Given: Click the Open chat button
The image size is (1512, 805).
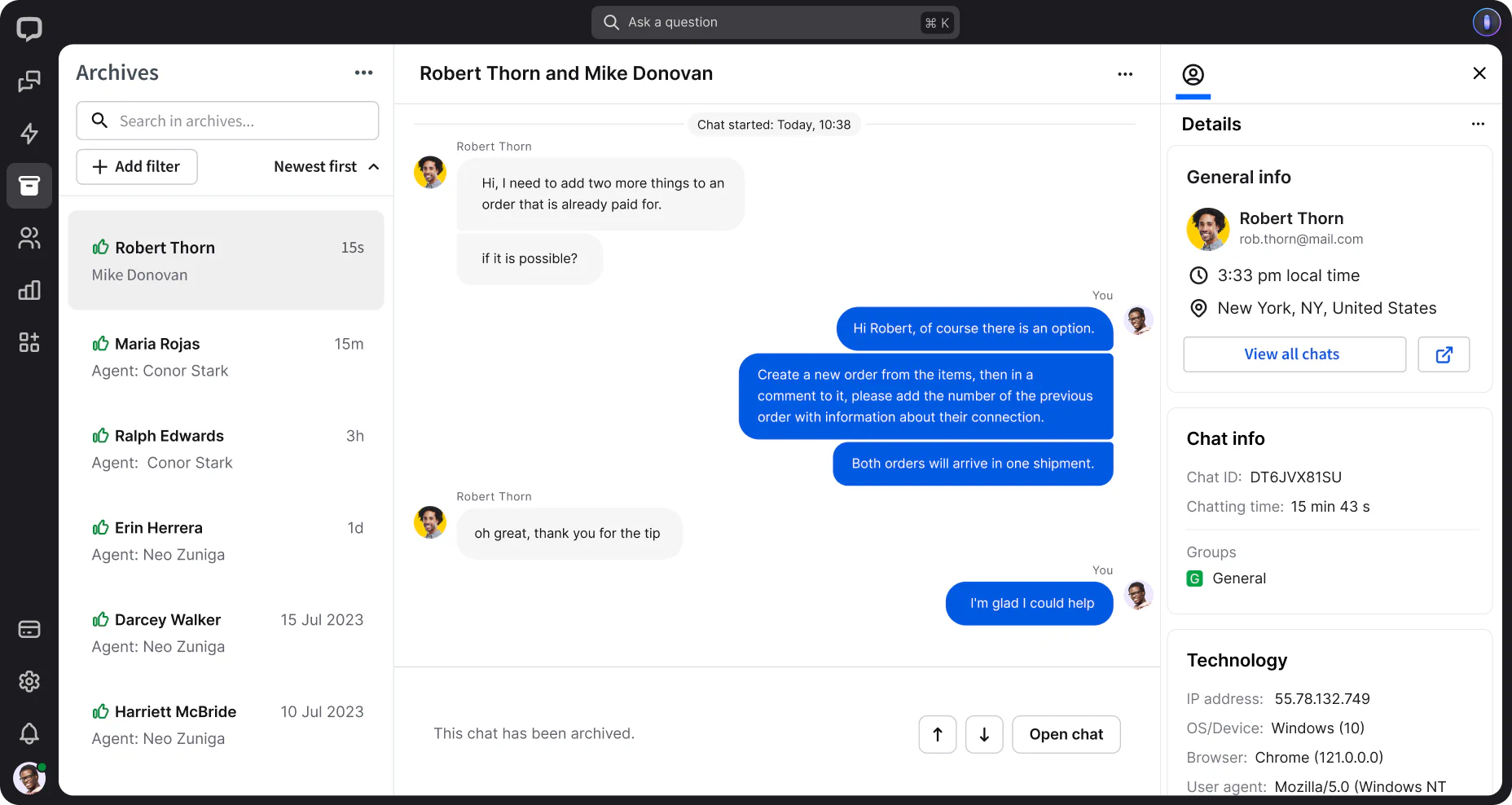Looking at the screenshot, I should 1066,734.
